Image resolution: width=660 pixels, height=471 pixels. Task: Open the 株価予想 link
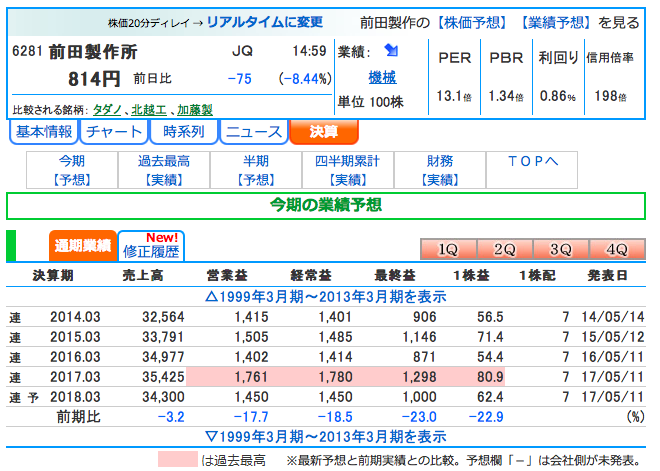pos(471,22)
